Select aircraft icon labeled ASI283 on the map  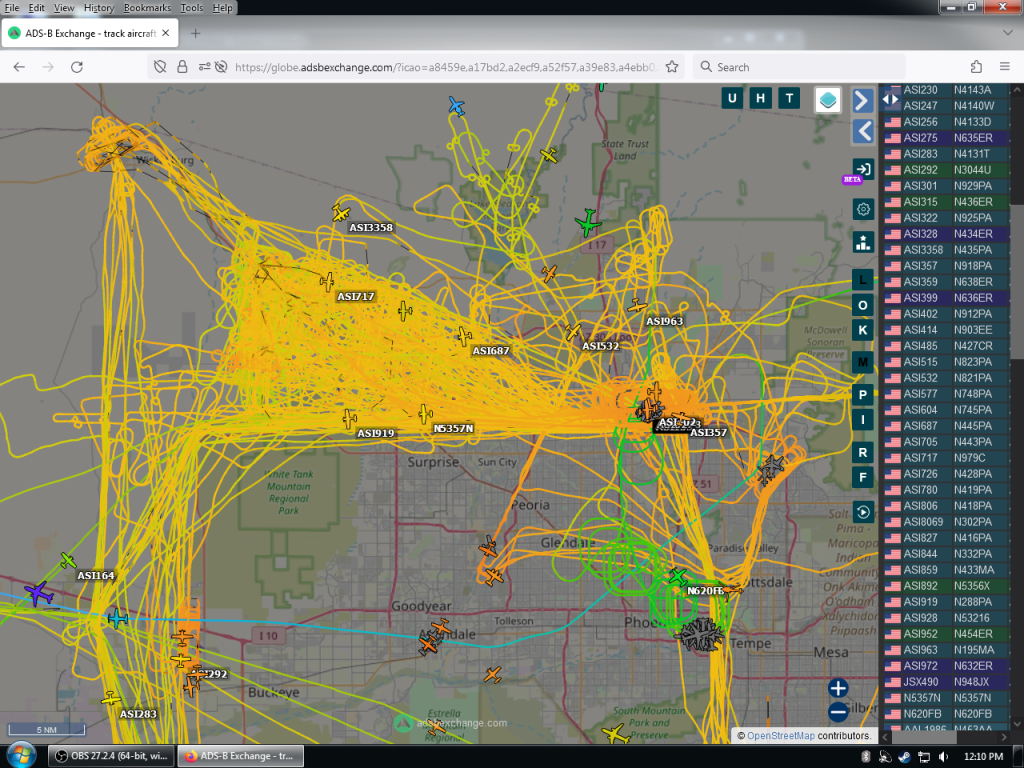point(111,699)
